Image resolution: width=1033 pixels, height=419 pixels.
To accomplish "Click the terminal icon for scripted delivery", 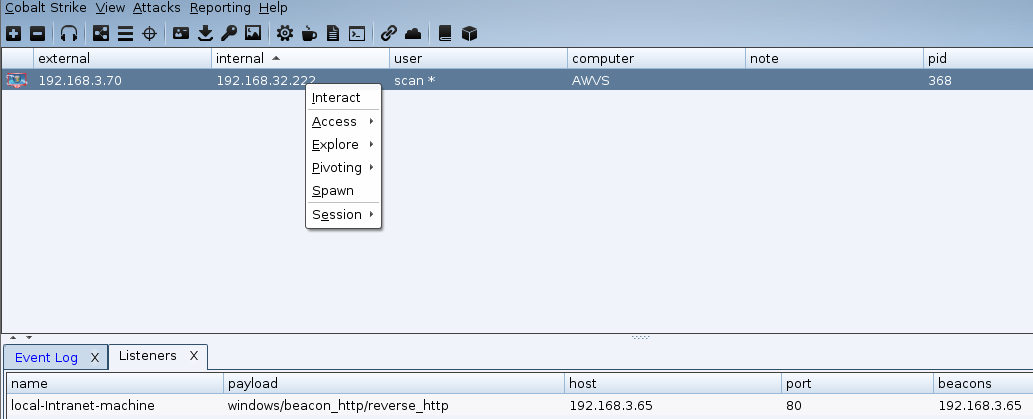I will (357, 33).
